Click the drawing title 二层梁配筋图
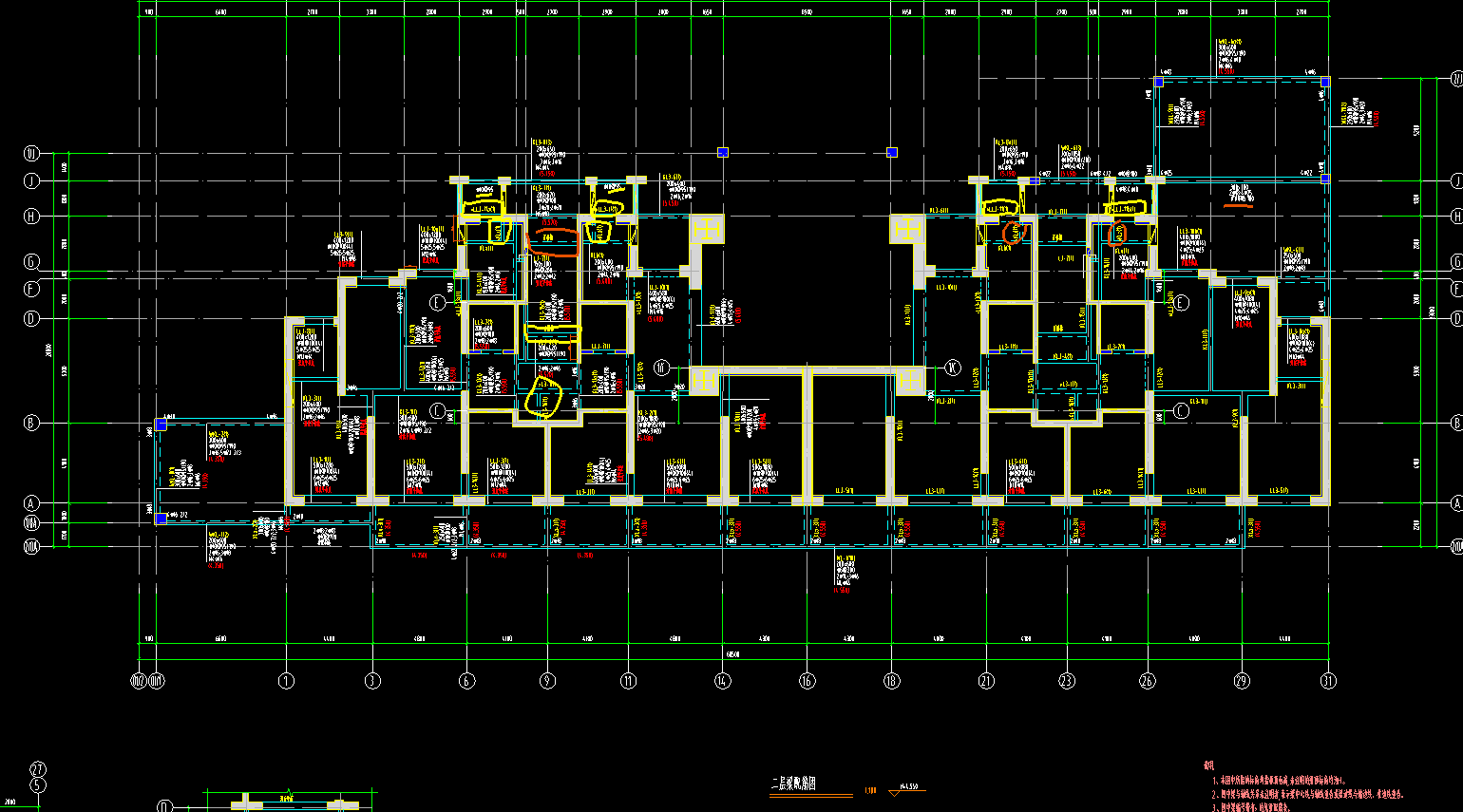 (x=793, y=784)
